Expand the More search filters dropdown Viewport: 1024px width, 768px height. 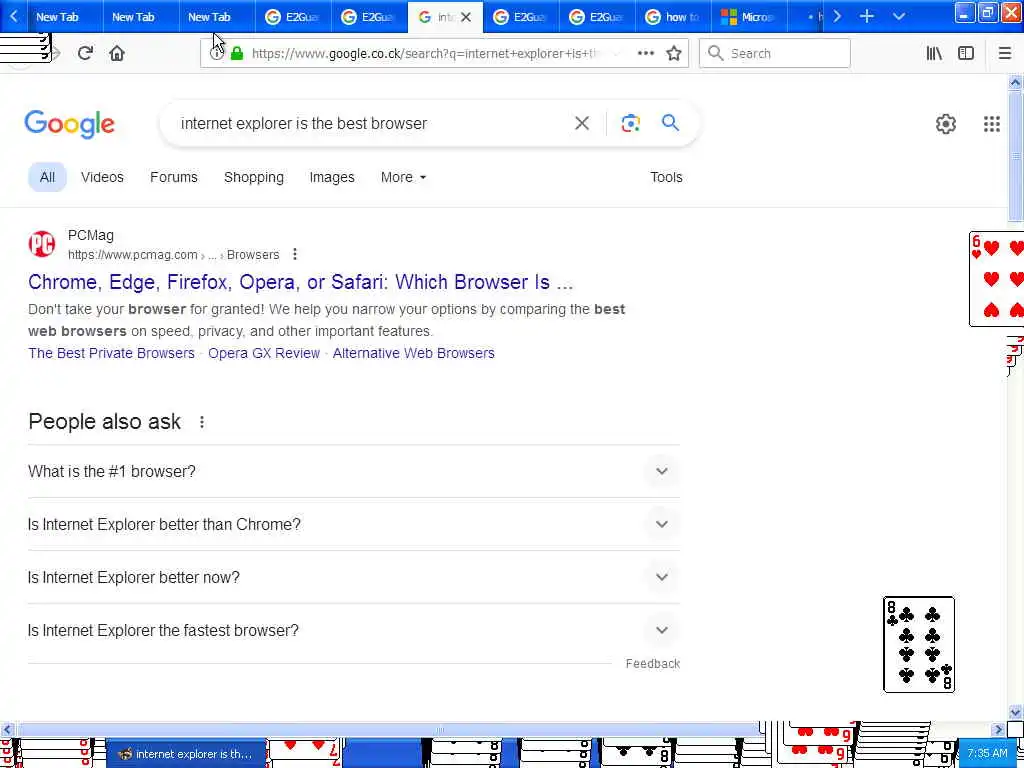click(403, 177)
